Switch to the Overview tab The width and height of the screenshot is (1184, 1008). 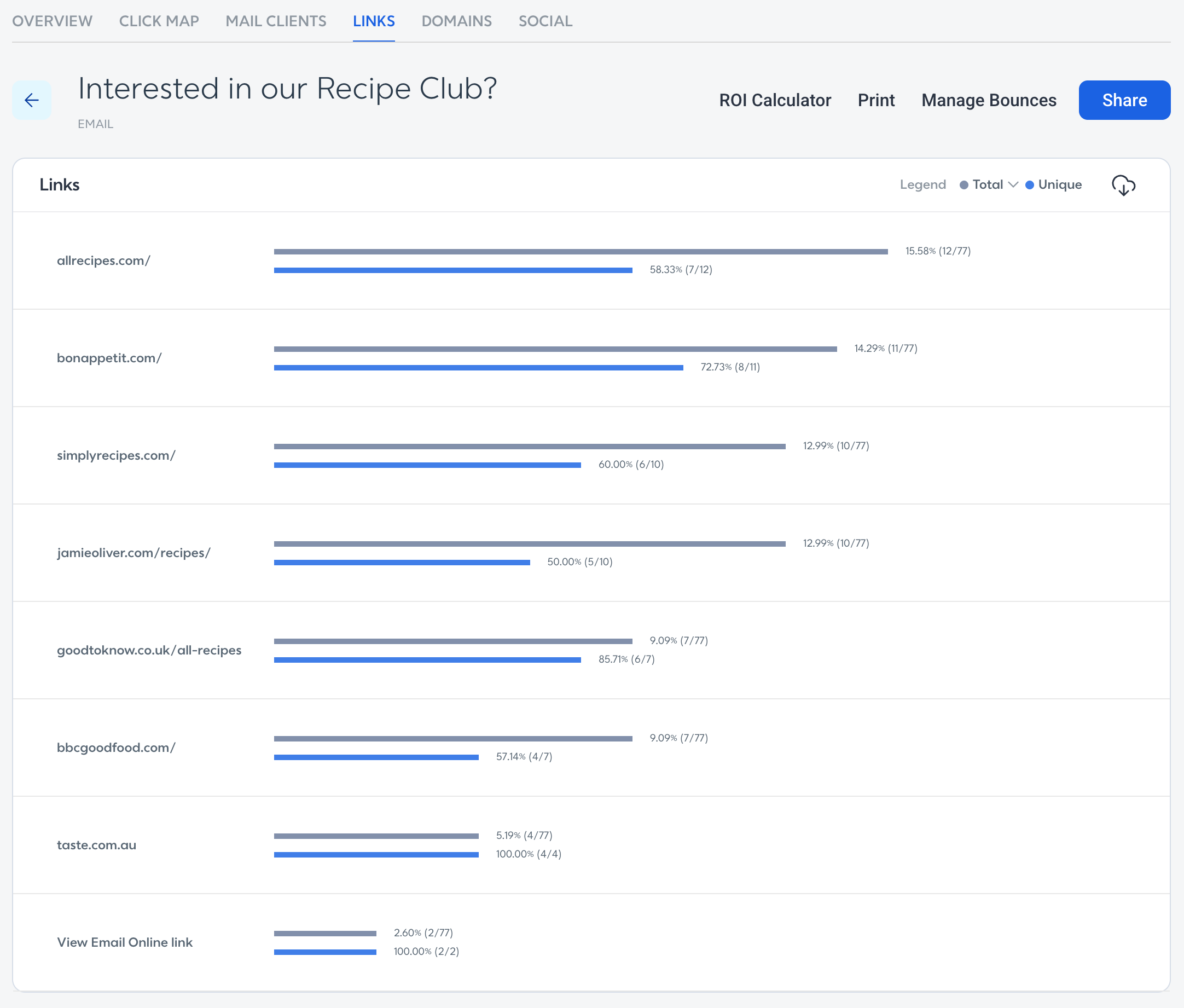click(52, 21)
